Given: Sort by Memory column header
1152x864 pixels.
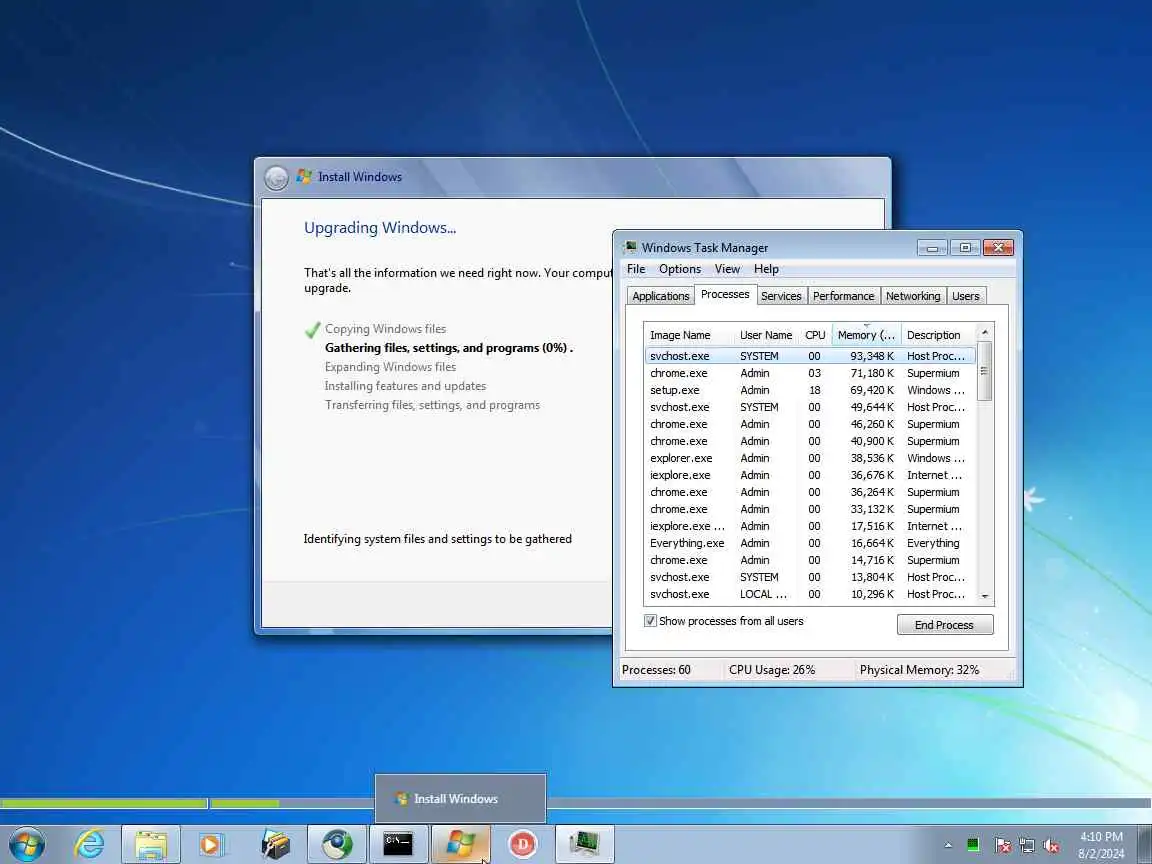Looking at the screenshot, I should [x=866, y=335].
